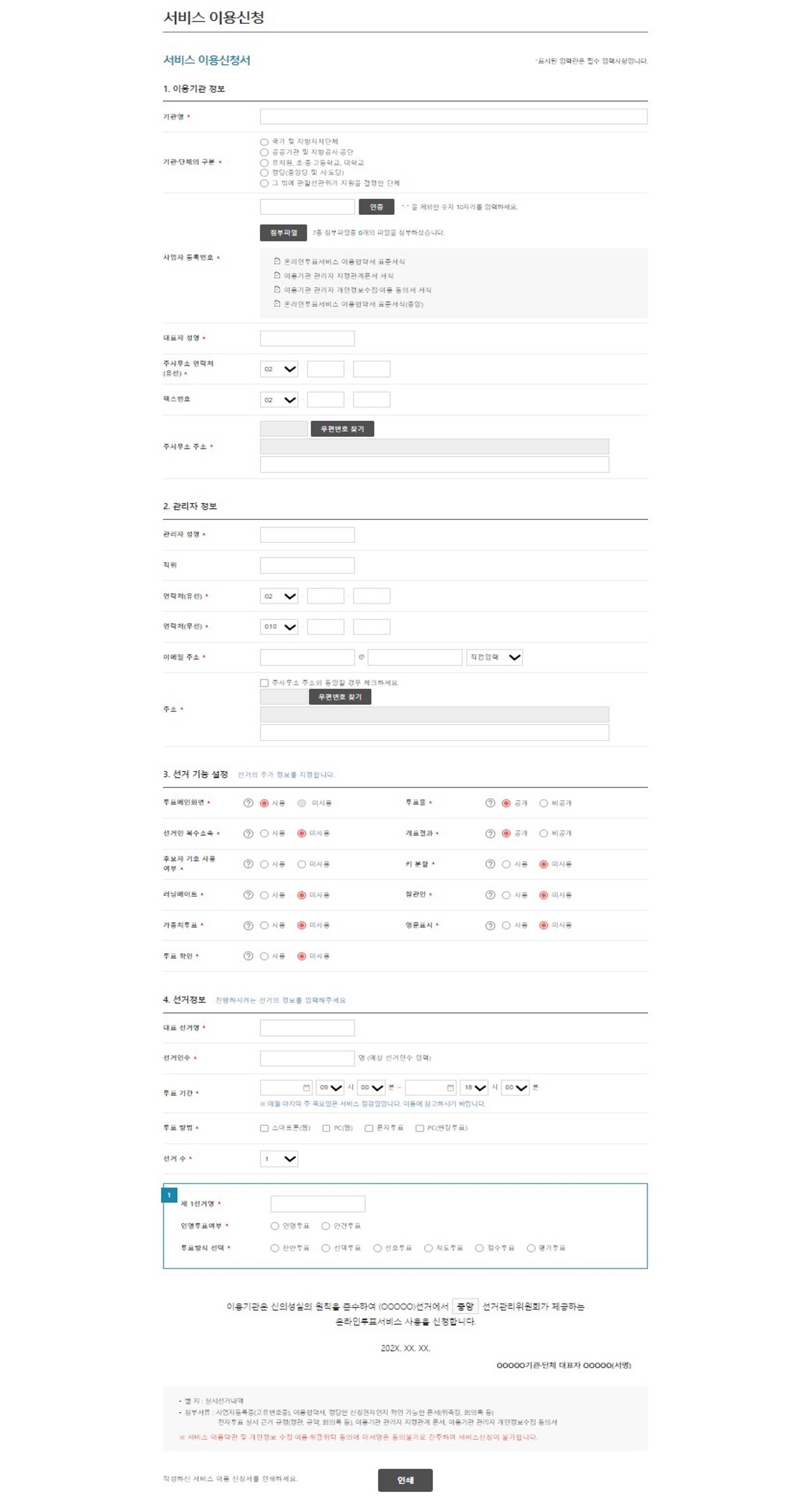Select the 국가 및 지방자치단체 radio option
Viewport: 809px width, 1512px height.
264,142
